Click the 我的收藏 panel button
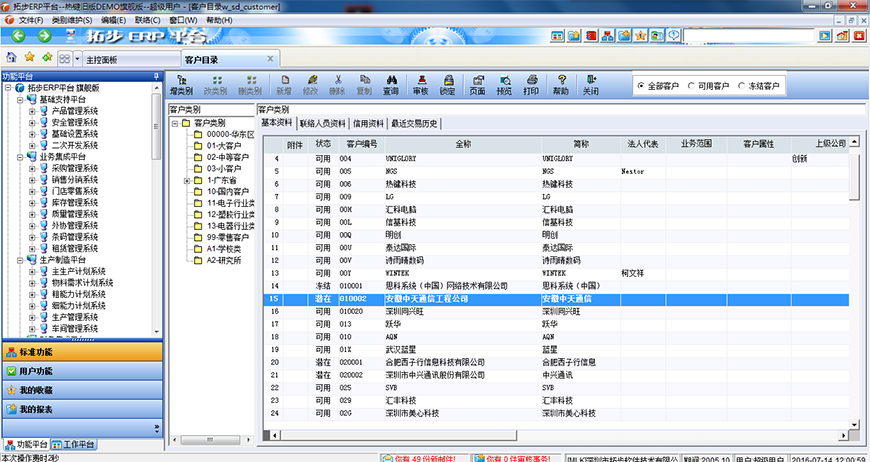The height and width of the screenshot is (462, 870). click(x=80, y=390)
